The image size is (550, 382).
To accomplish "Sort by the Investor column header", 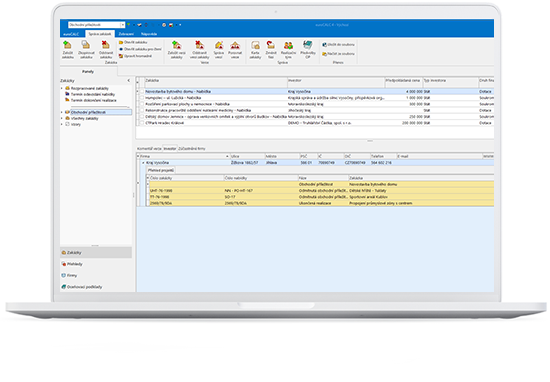I will (x=336, y=82).
